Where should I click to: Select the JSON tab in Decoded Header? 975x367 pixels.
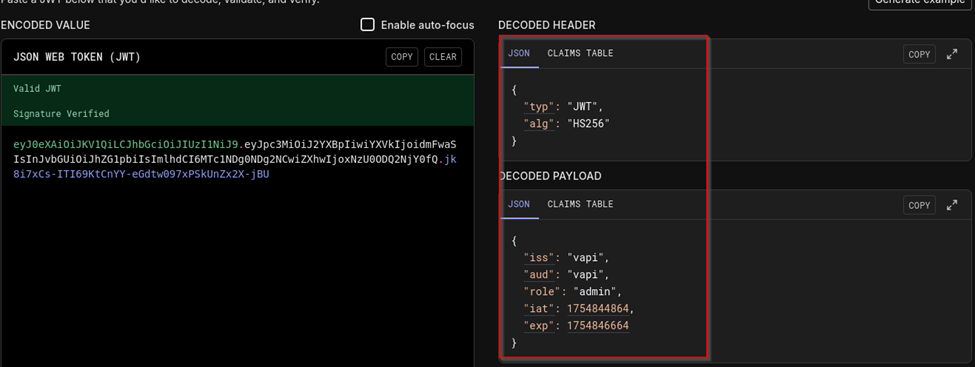519,53
